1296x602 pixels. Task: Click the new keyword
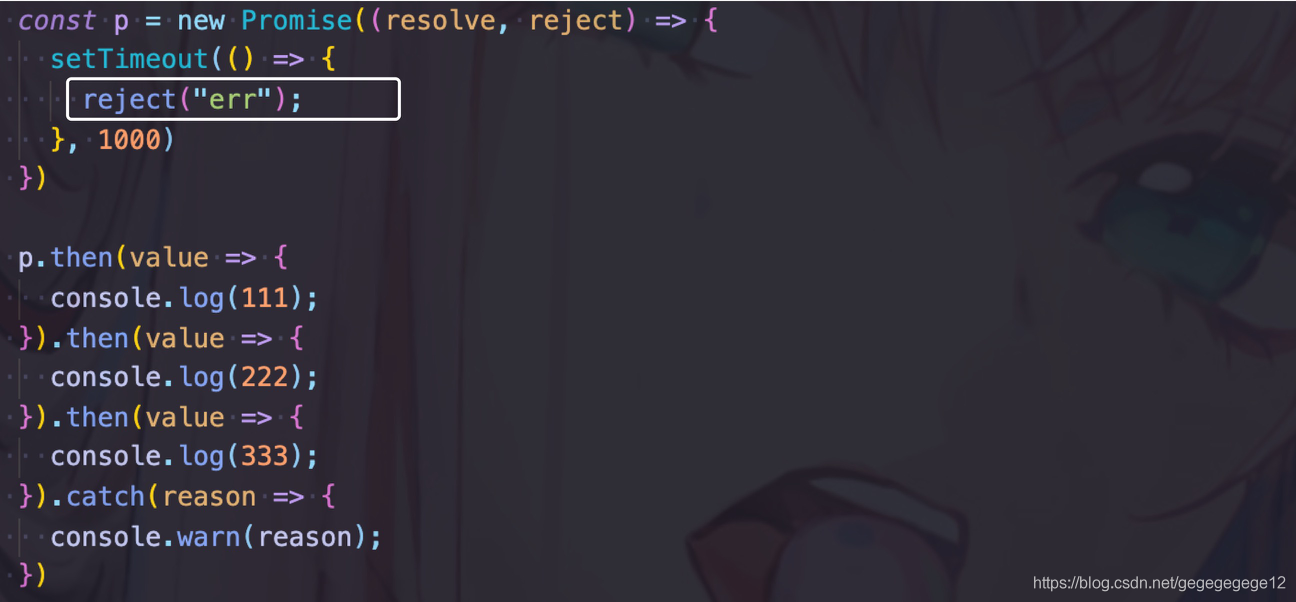tap(202, 20)
